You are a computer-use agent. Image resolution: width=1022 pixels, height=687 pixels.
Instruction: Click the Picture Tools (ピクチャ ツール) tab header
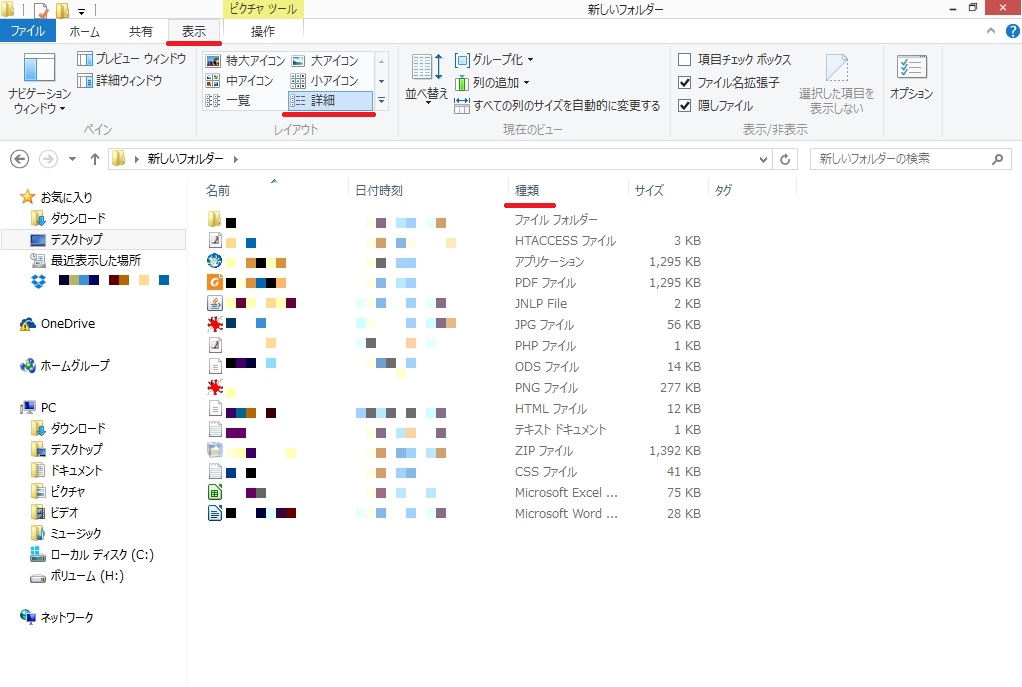pos(263,9)
